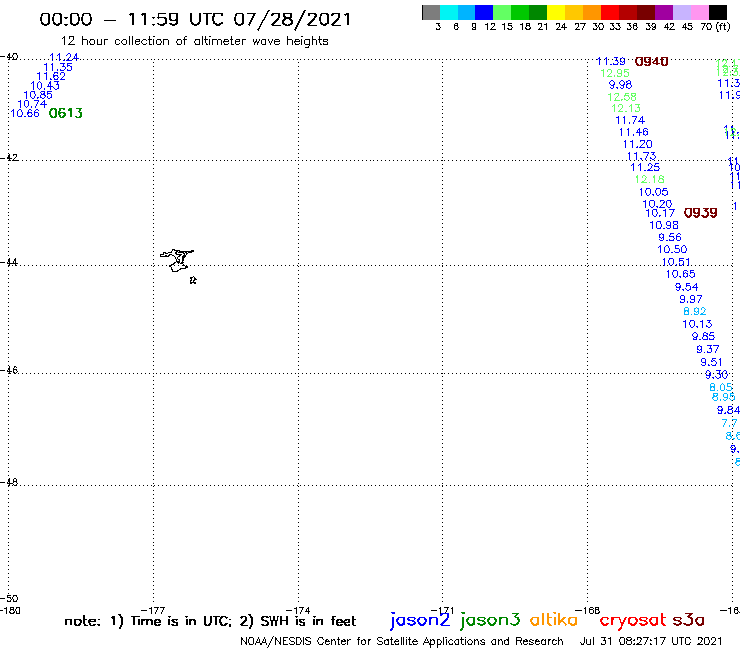Click the note about UTC and SWH
This screenshot has height=650, width=740.
point(210,621)
